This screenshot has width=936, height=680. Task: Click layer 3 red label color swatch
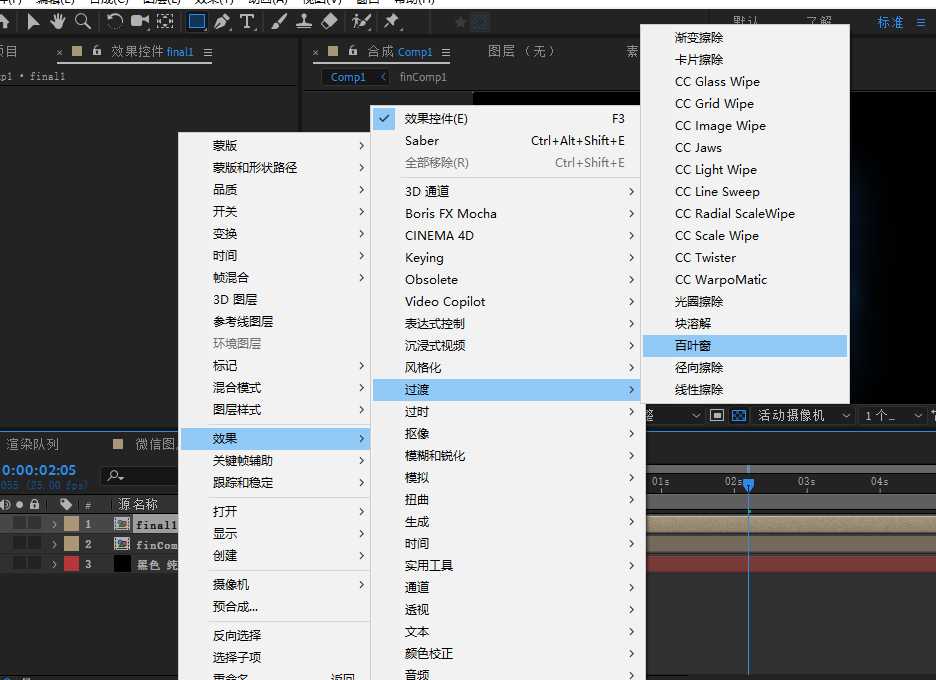[x=72, y=564]
